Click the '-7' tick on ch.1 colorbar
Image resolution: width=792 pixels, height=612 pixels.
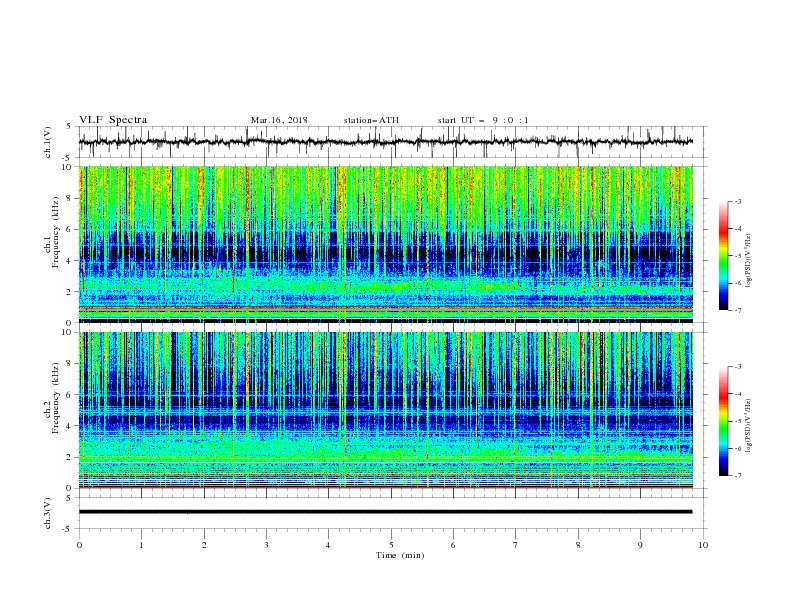tap(737, 311)
